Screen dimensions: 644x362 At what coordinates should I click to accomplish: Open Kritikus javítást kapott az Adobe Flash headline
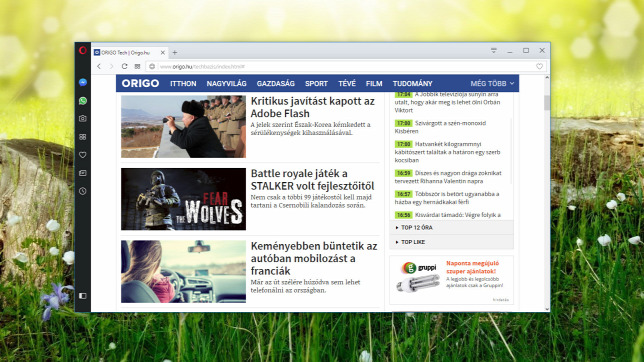click(313, 107)
